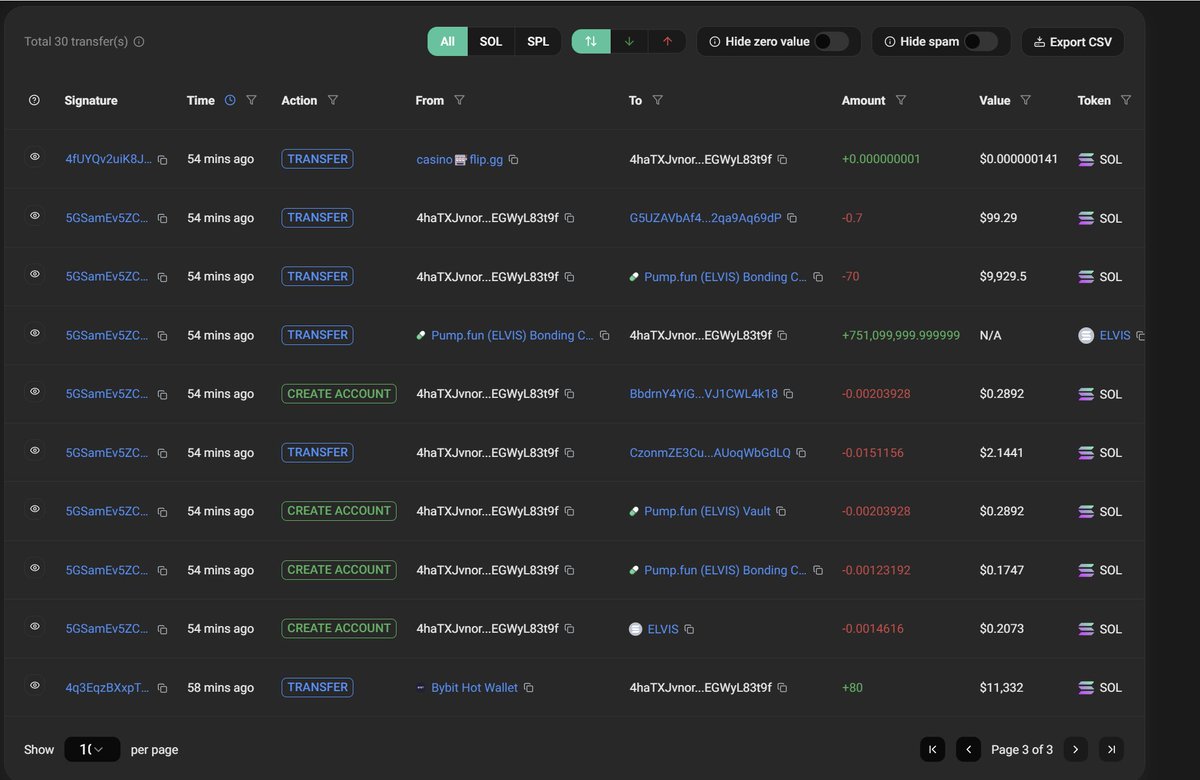This screenshot has width=1200, height=780.
Task: Click eye icon for 4fUYQv2uiK8J row
Action: pos(35,157)
